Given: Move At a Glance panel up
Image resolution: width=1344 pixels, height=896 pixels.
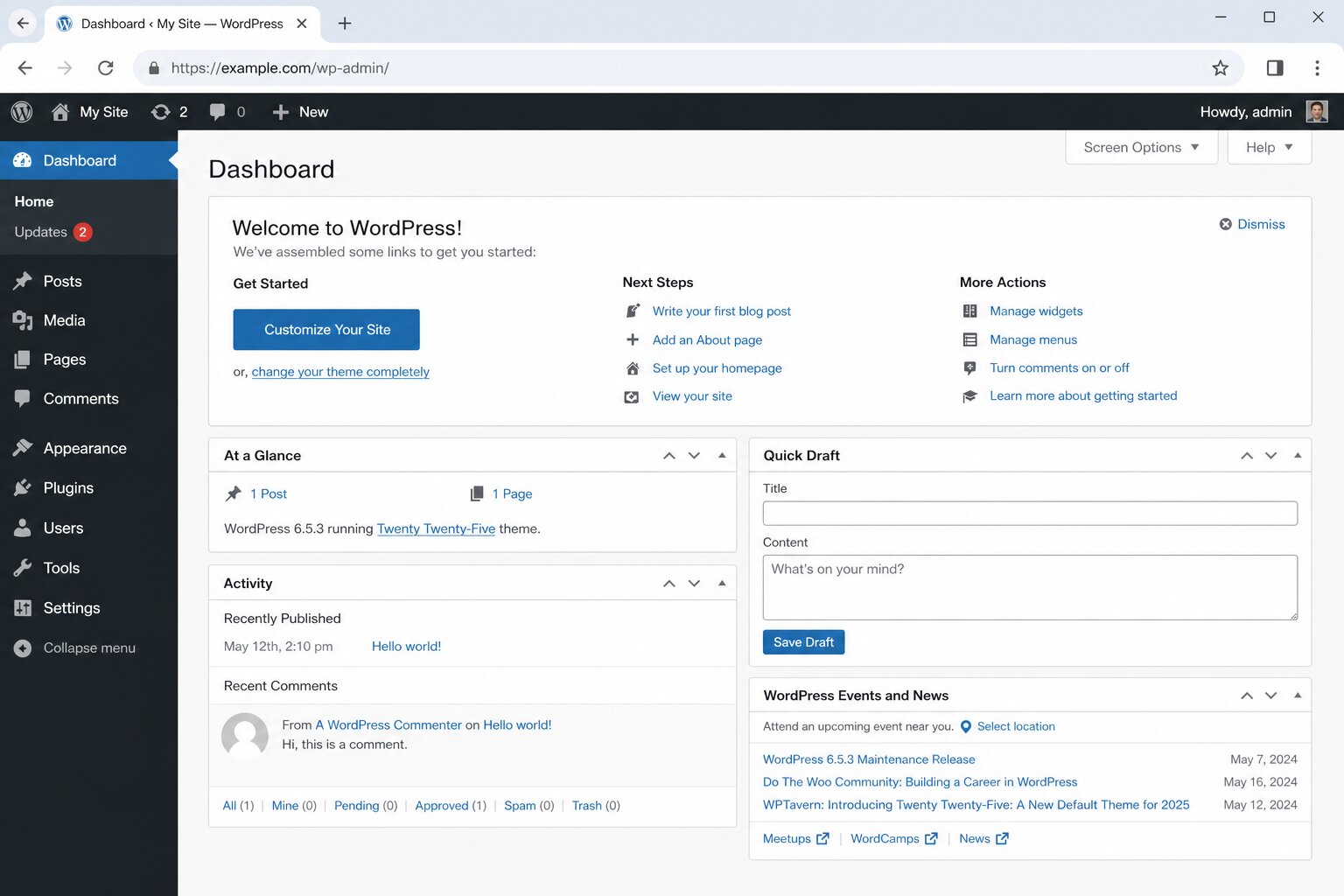Looking at the screenshot, I should 669,456.
